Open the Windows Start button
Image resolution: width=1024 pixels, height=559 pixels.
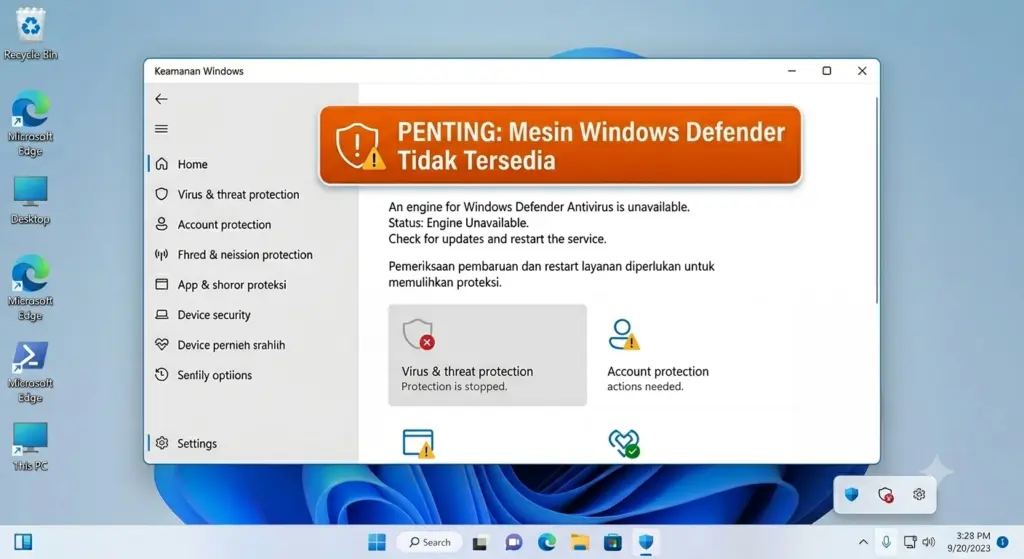(x=377, y=542)
